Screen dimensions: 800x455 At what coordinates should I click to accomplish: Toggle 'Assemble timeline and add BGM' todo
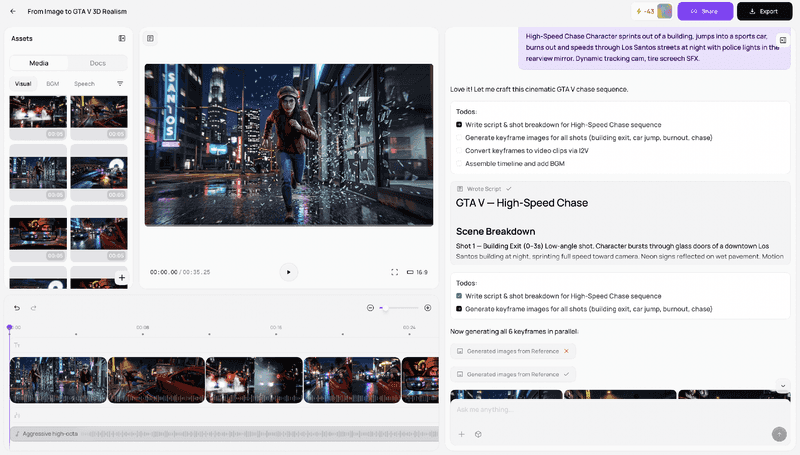pyautogui.click(x=459, y=164)
